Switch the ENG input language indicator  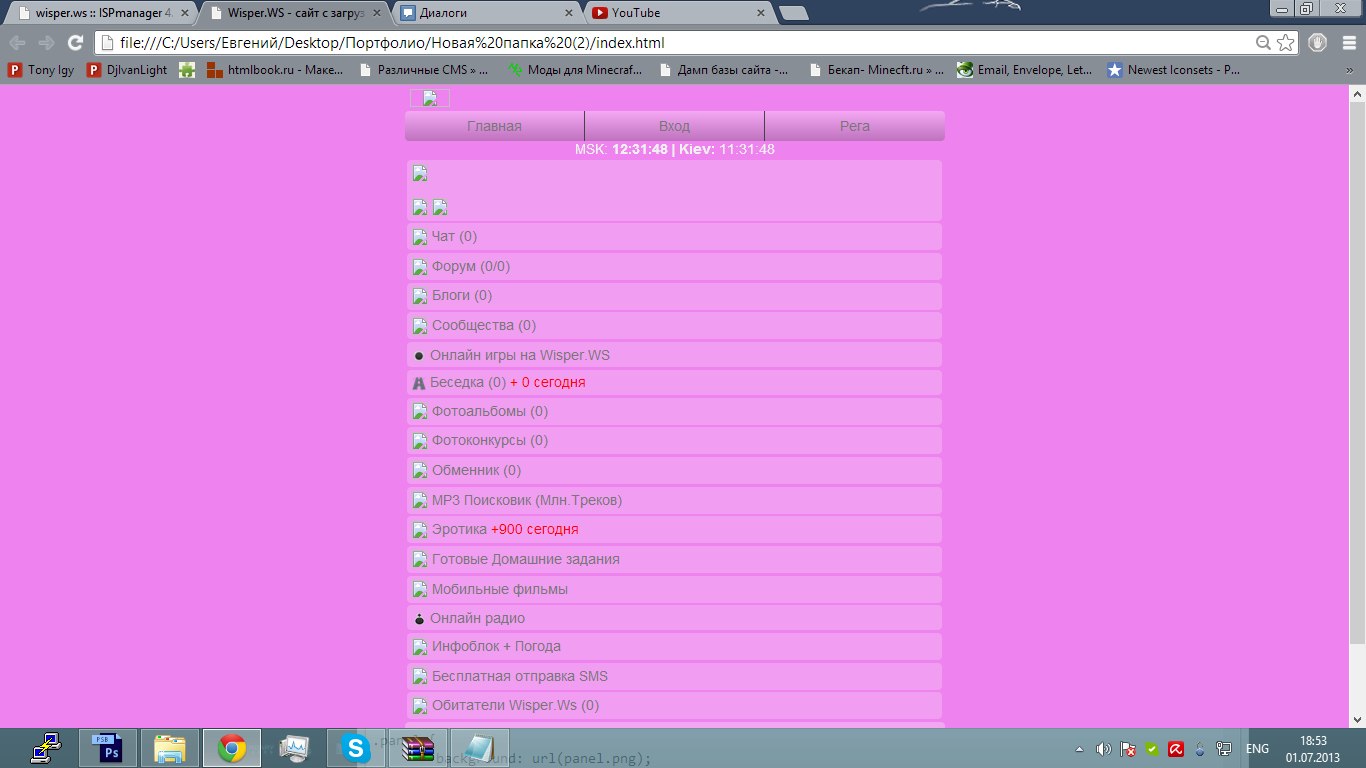tap(1257, 749)
